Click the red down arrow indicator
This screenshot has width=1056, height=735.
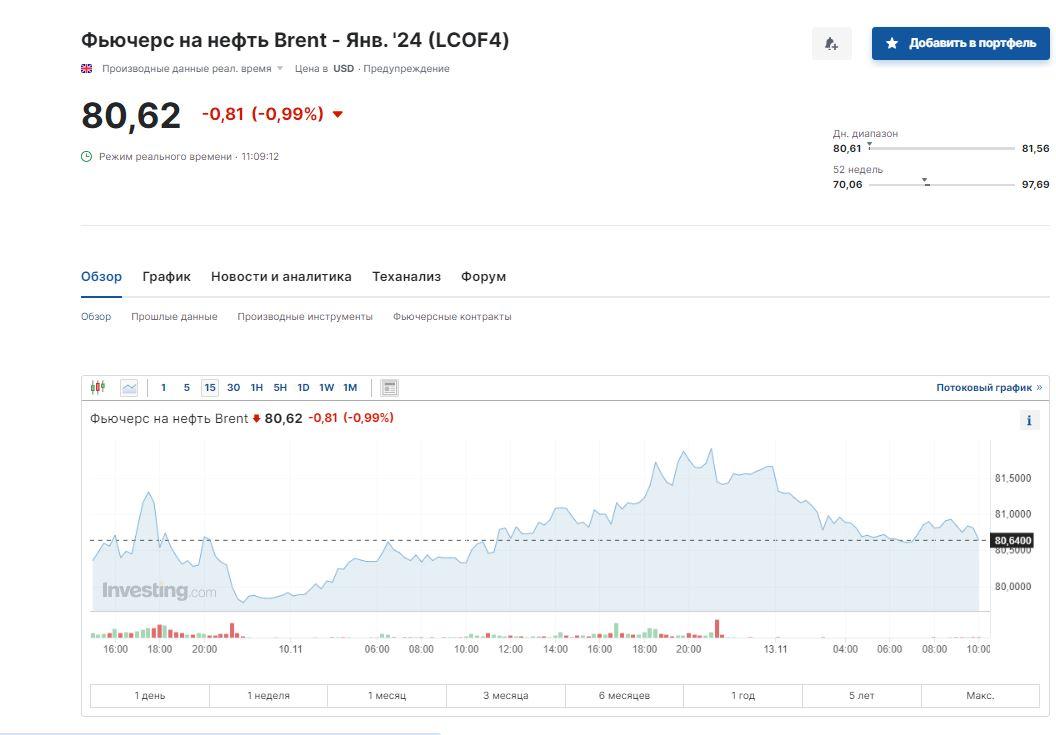click(x=337, y=115)
